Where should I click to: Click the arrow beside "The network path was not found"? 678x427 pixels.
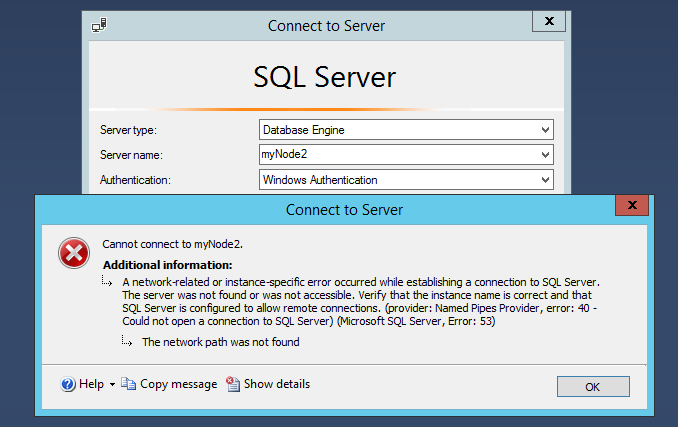coord(127,342)
